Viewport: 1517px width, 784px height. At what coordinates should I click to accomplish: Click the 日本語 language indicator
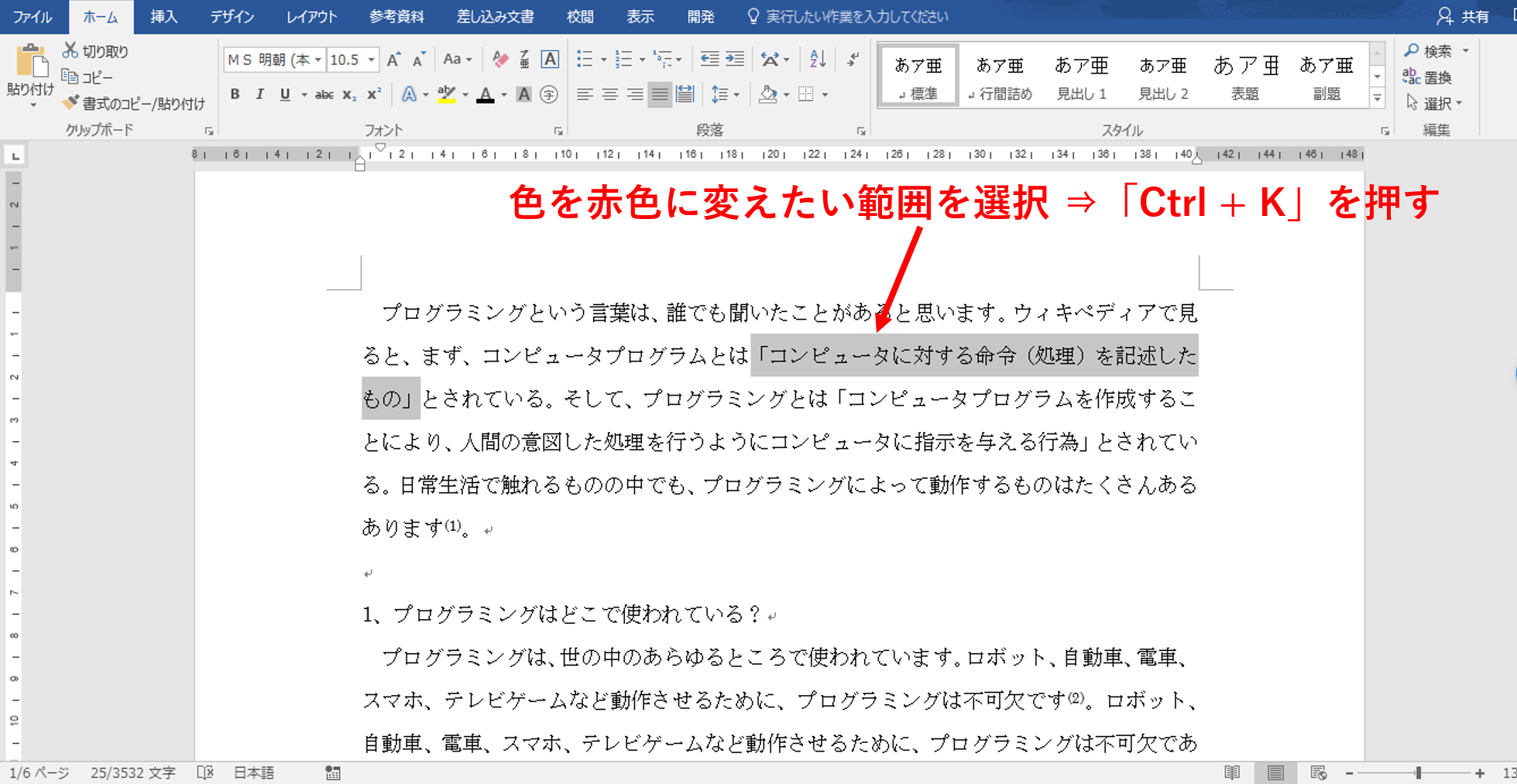click(x=254, y=772)
